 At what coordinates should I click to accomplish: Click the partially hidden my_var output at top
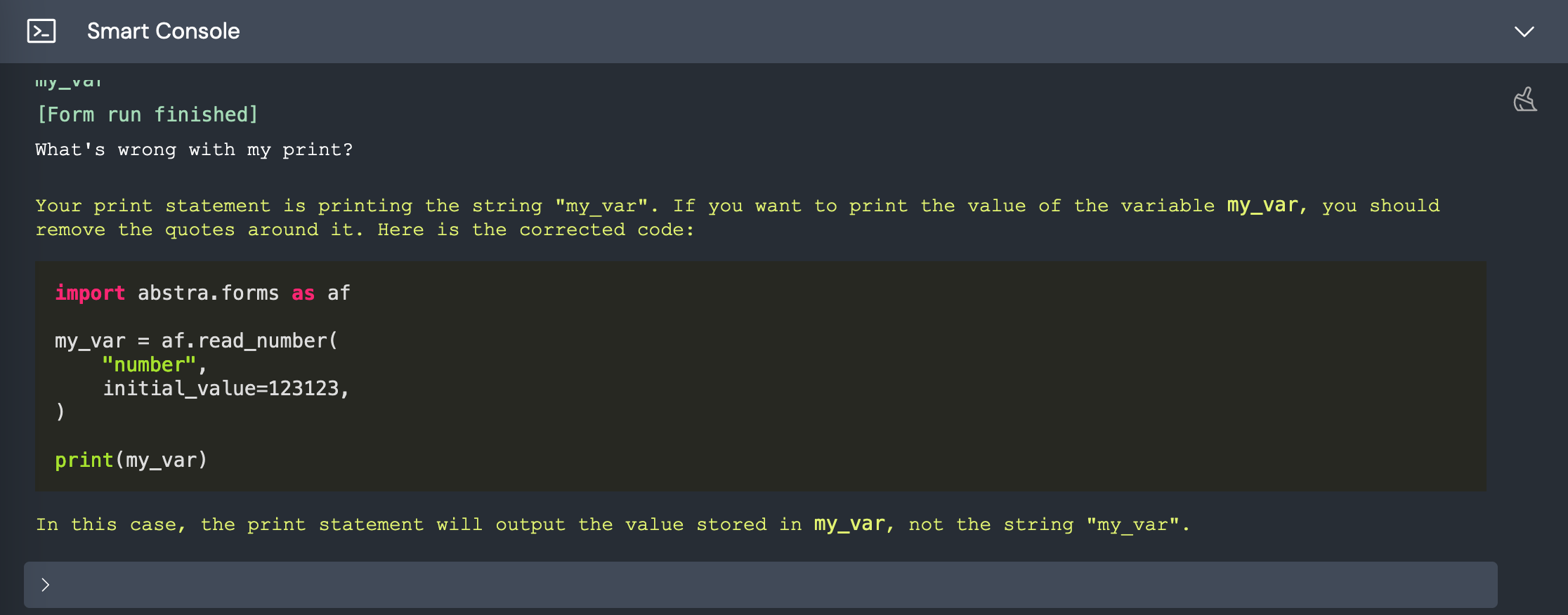pos(69,82)
